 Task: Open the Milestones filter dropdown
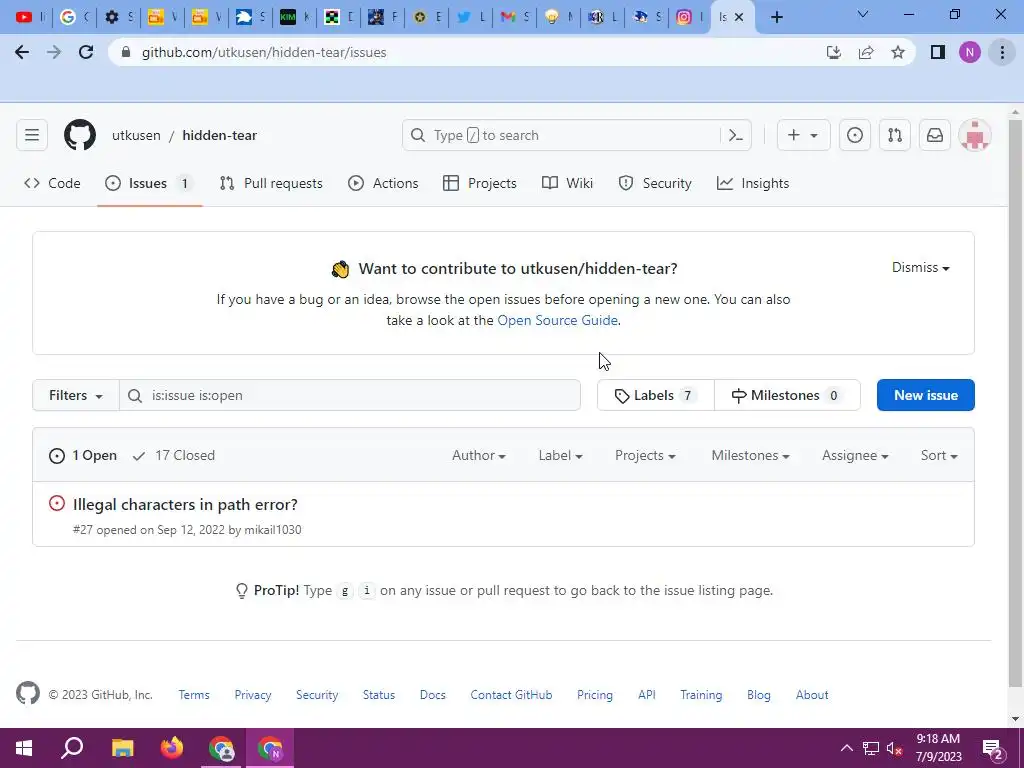tap(750, 456)
